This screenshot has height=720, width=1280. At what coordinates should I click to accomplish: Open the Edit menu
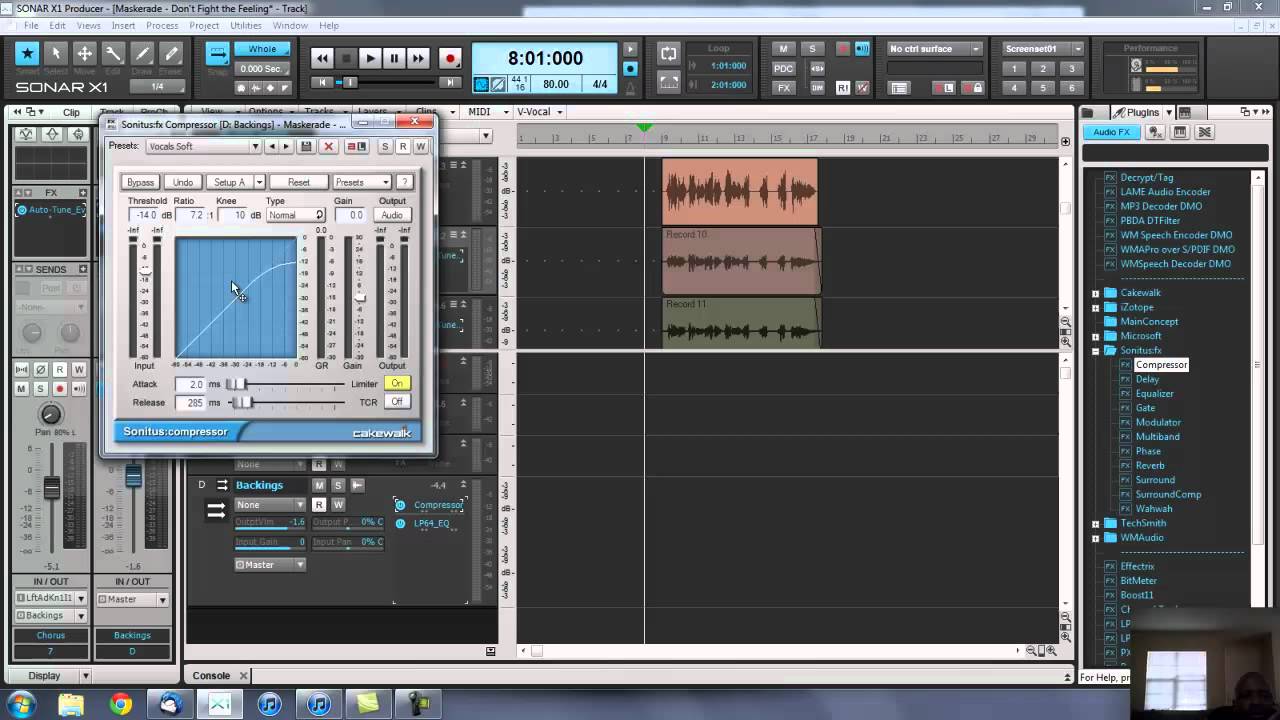tap(58, 25)
